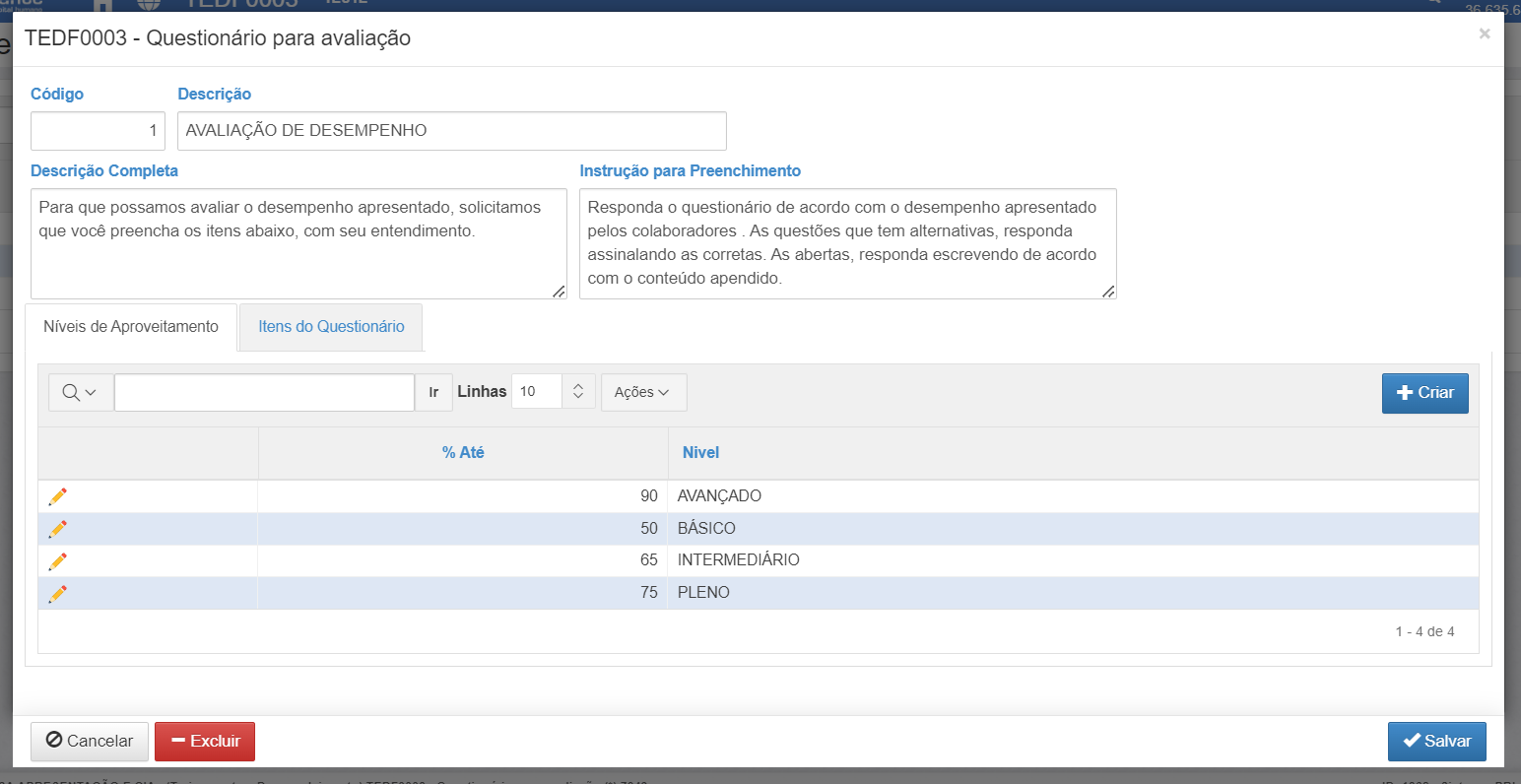Focus the Descrição text field
This screenshot has height=784, width=1521.
tap(452, 131)
